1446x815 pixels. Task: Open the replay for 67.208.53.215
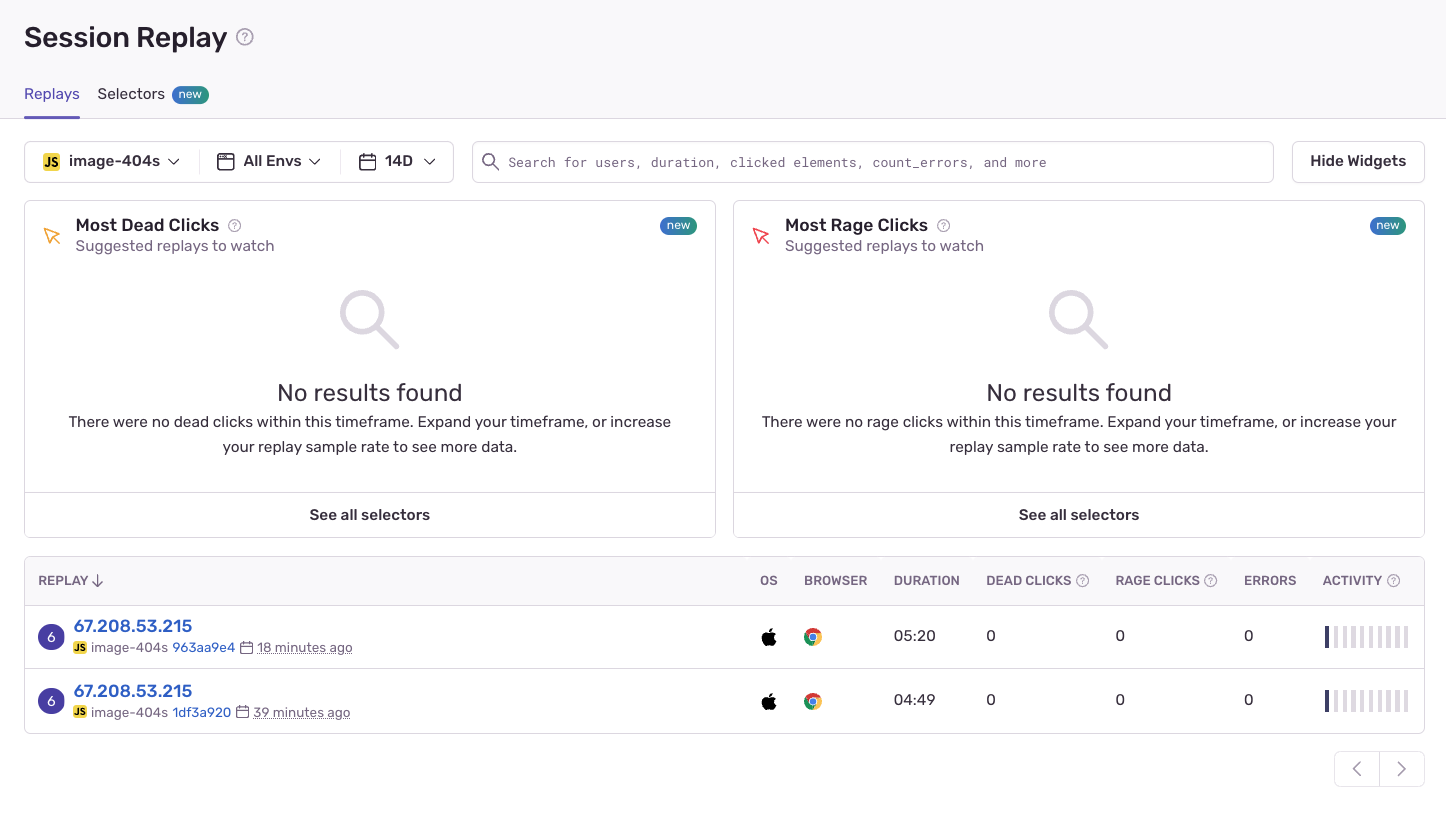tap(133, 625)
